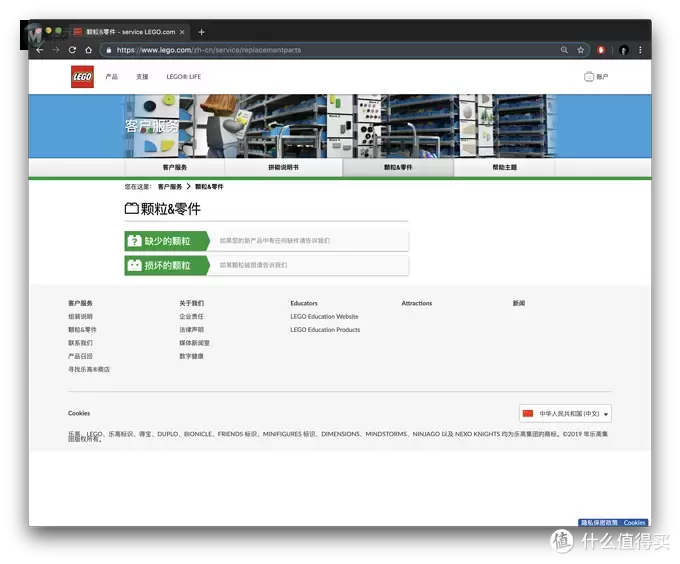Open LEGO Education Products link
Image resolution: width=680 pixels, height=564 pixels.
325,330
